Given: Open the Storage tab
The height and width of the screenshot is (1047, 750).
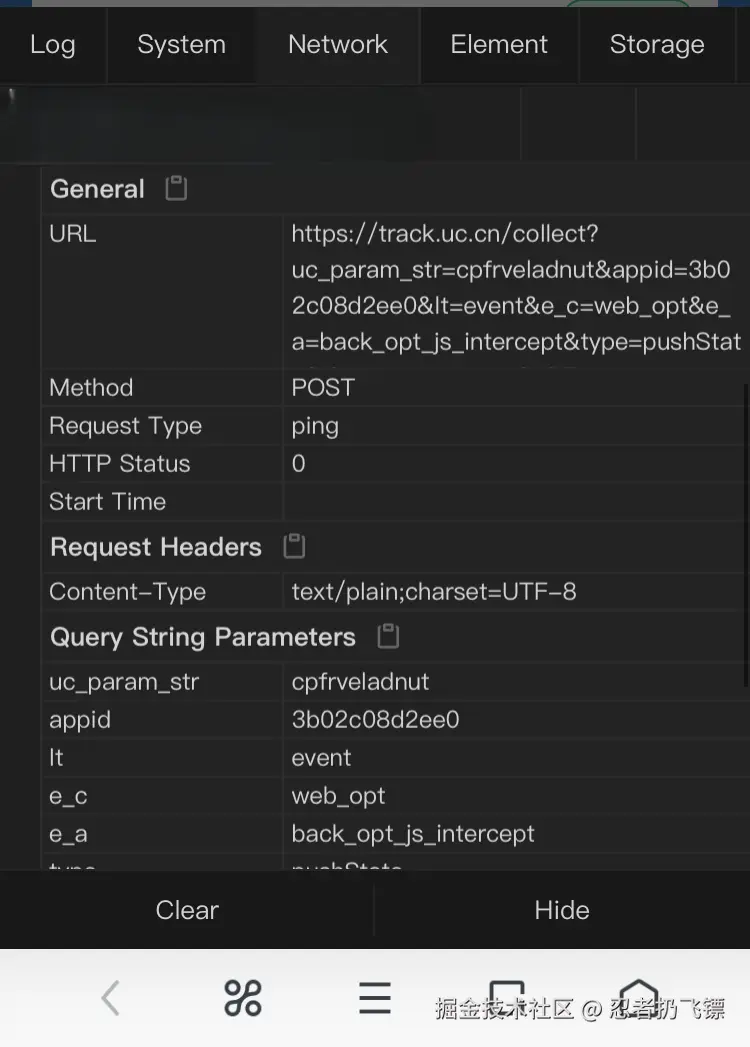Looking at the screenshot, I should pyautogui.click(x=657, y=45).
